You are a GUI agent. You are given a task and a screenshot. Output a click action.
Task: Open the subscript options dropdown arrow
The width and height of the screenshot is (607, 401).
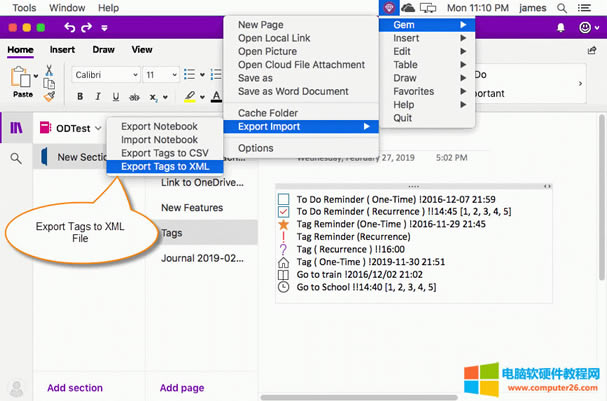[165, 97]
